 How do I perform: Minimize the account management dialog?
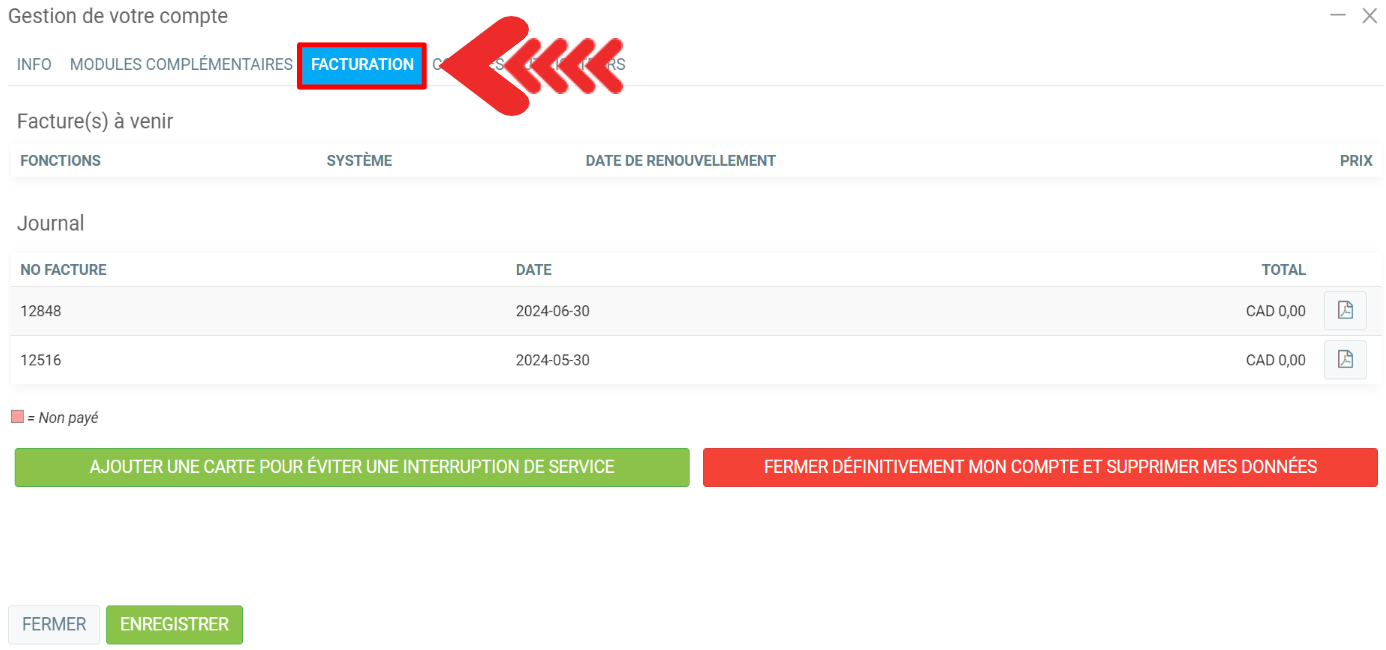(1338, 16)
